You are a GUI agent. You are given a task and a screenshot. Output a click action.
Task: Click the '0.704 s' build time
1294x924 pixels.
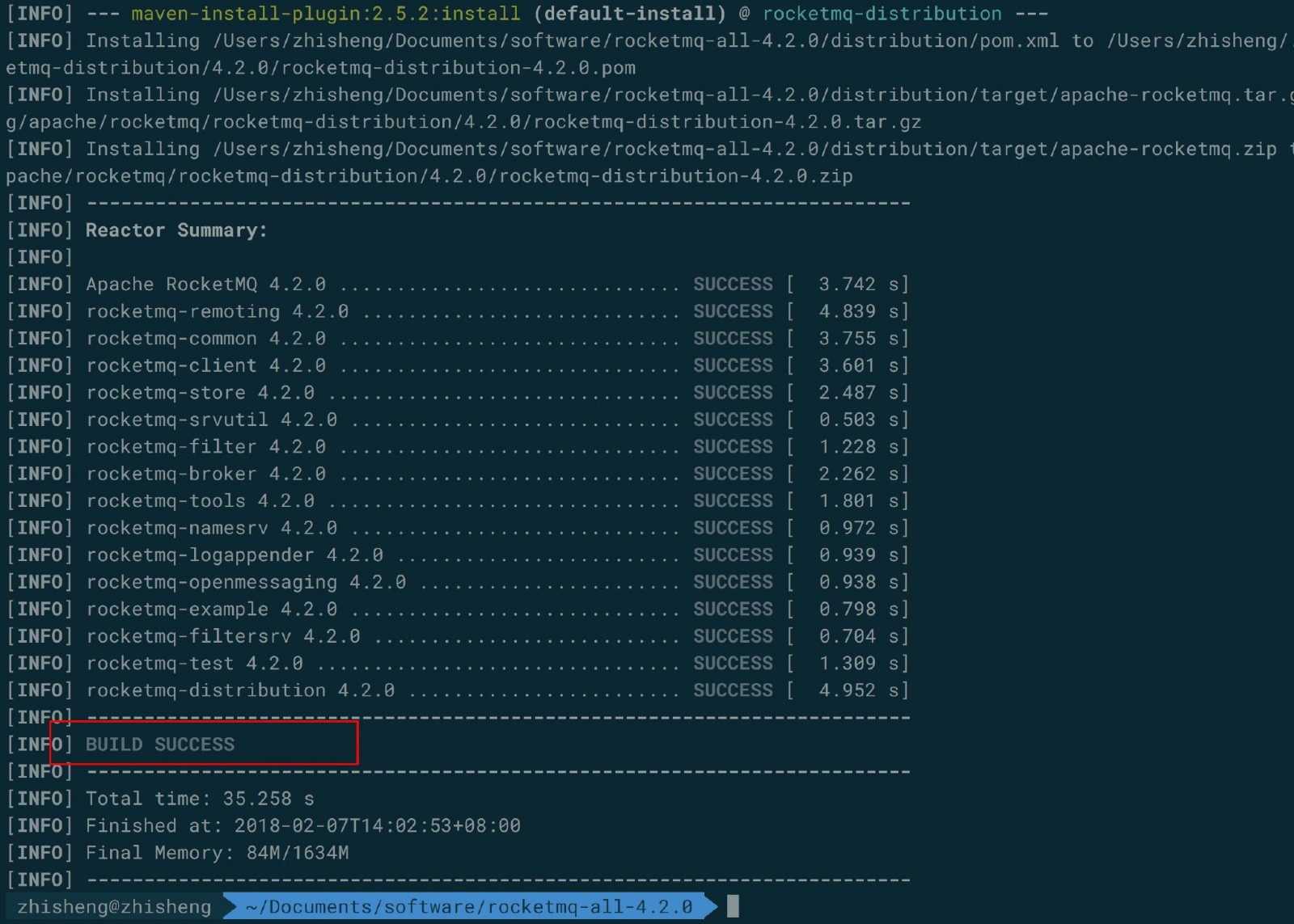click(x=859, y=636)
